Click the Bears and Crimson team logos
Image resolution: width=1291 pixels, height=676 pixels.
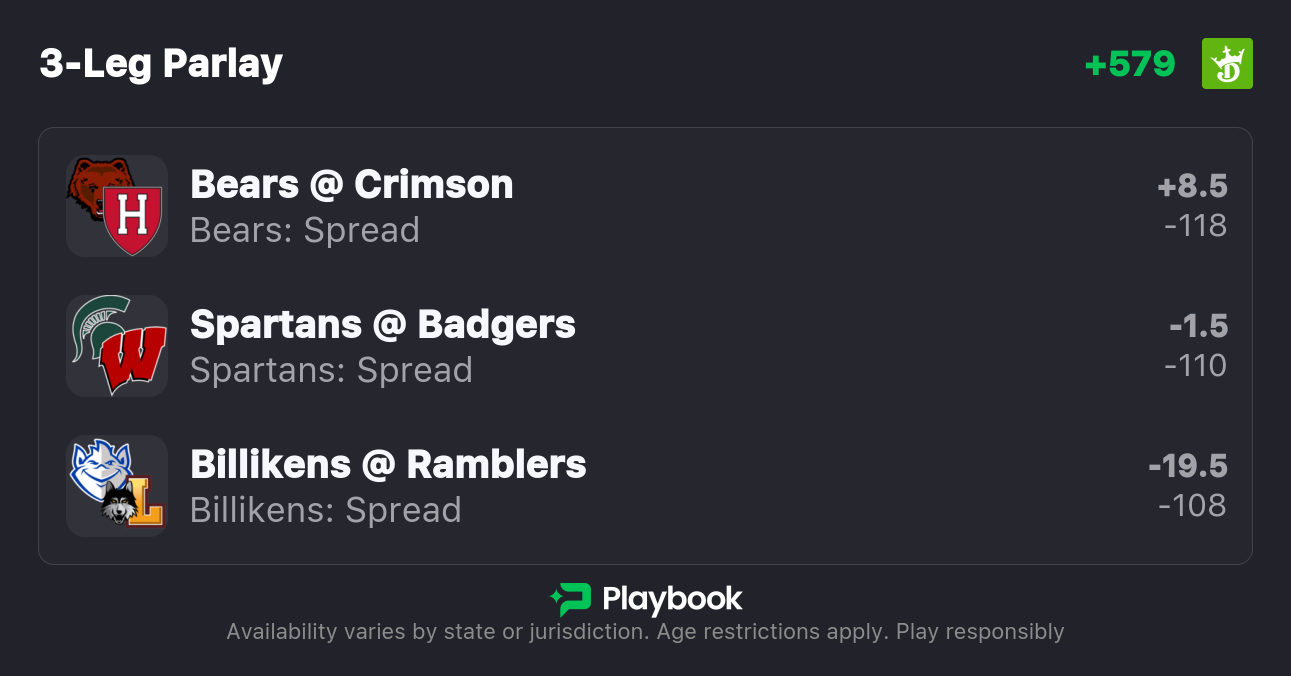tap(116, 206)
